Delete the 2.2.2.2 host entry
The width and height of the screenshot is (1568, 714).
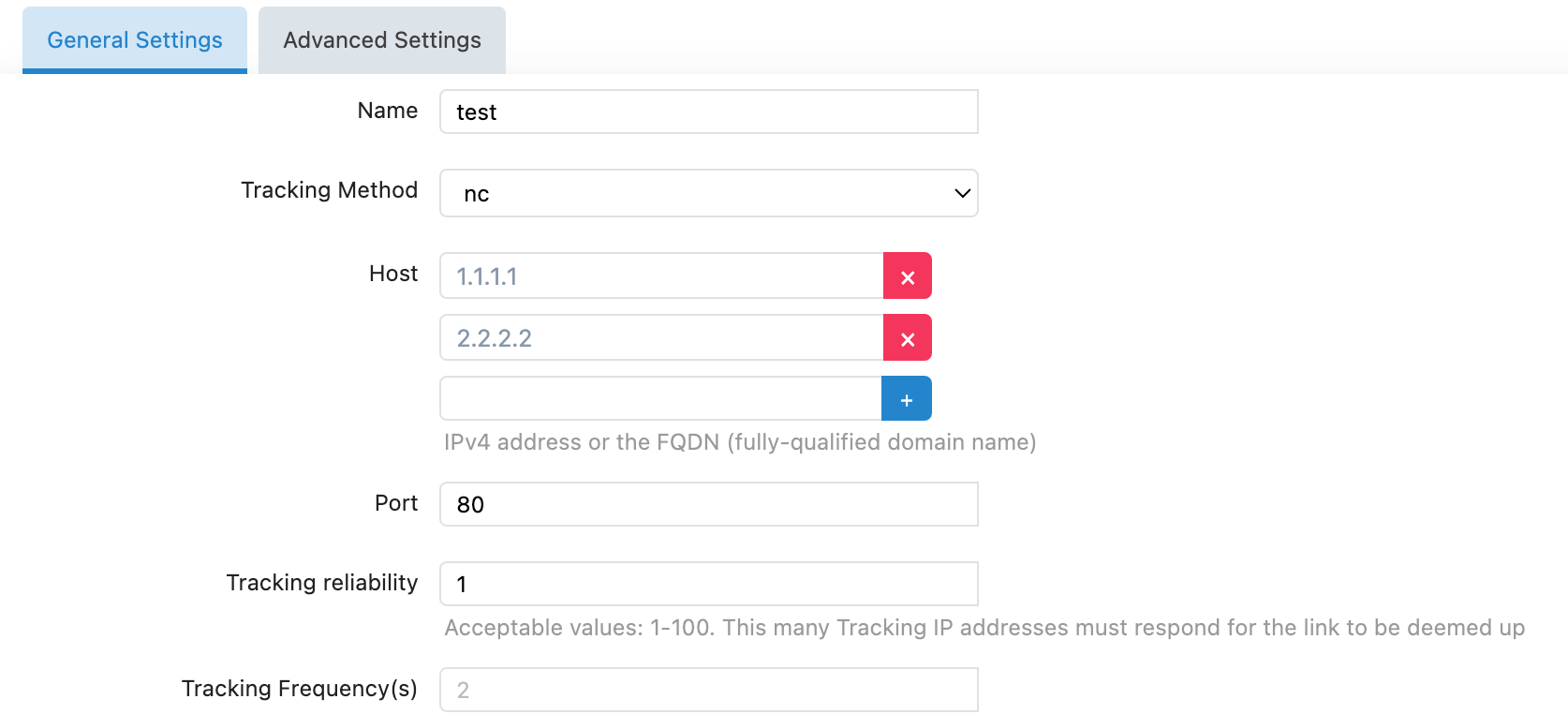click(x=907, y=338)
